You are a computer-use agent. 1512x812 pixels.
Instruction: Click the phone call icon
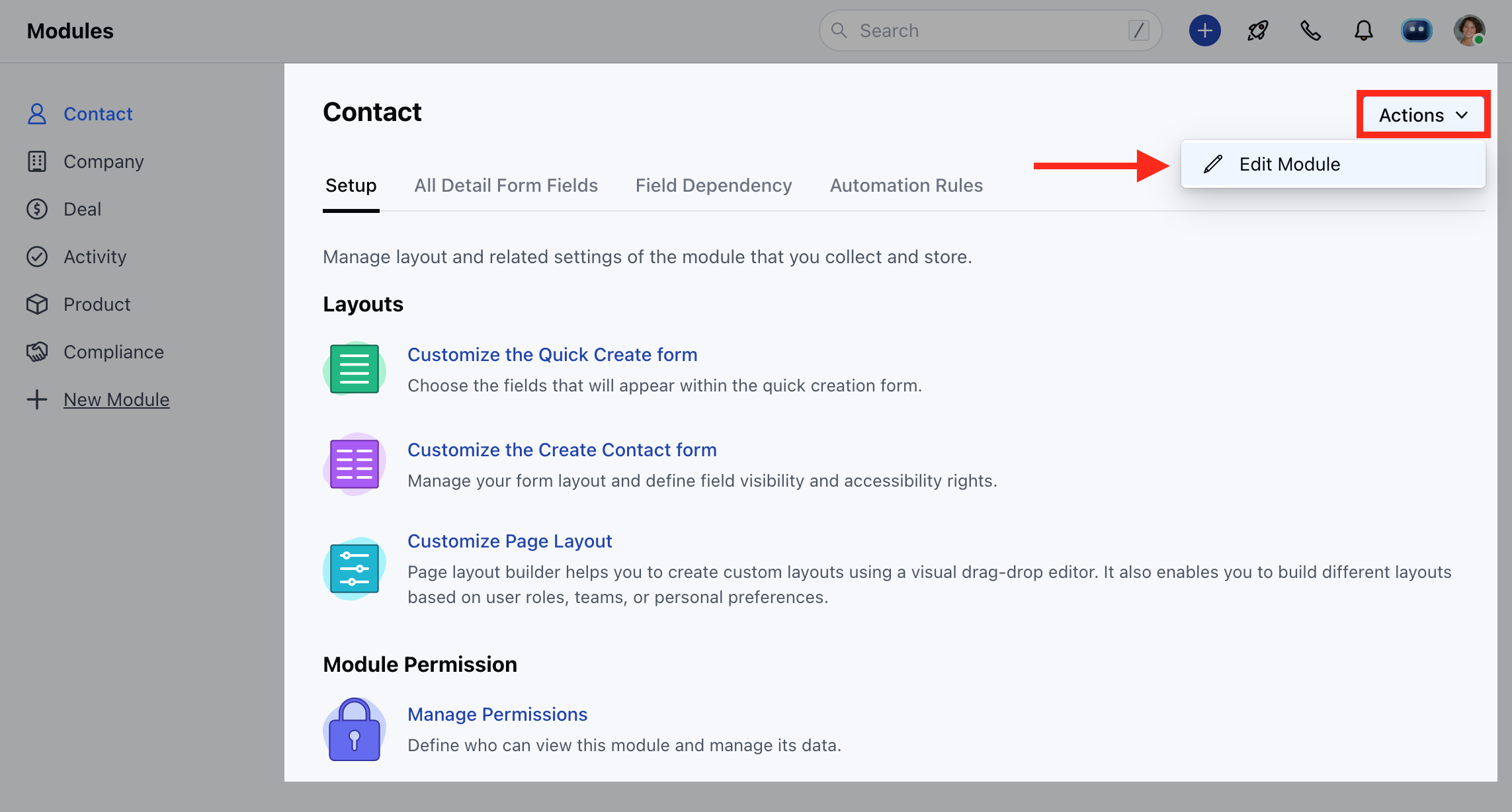click(1310, 30)
